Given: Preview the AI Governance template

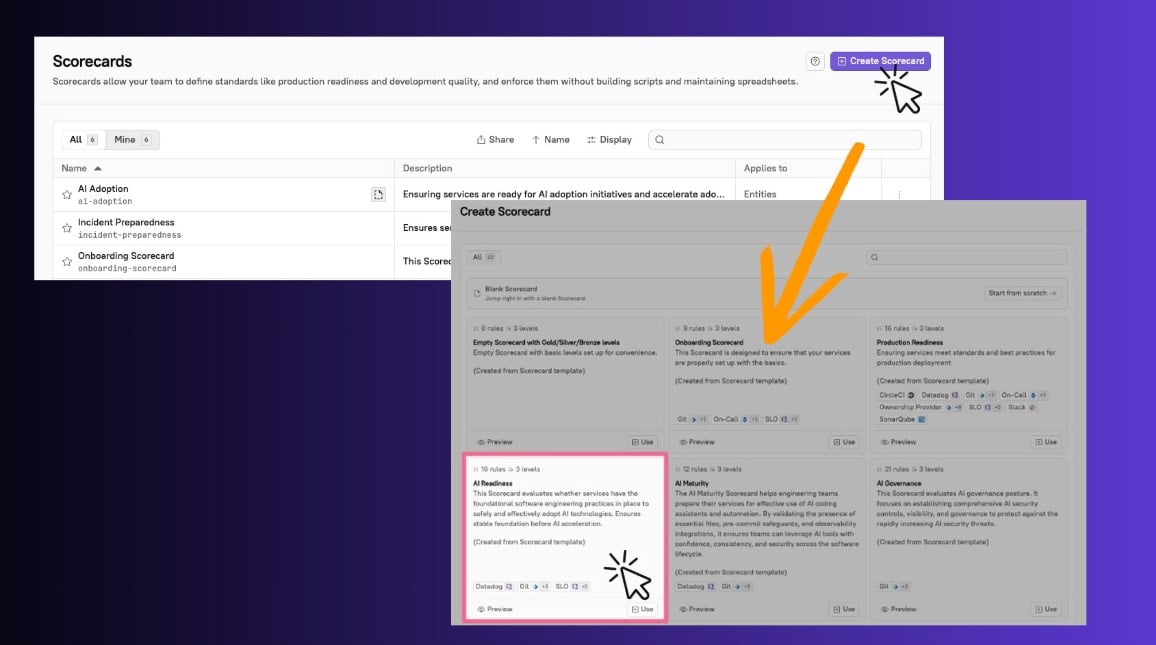Looking at the screenshot, I should (899, 610).
